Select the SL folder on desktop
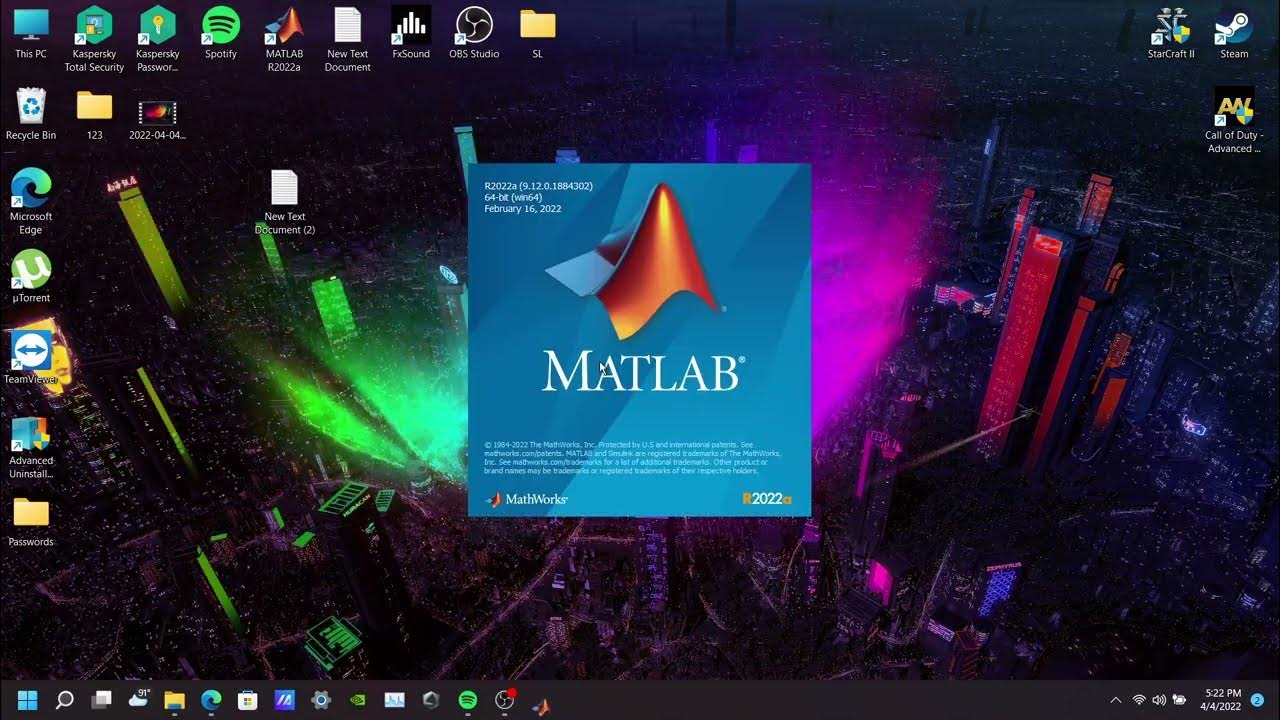 (537, 33)
